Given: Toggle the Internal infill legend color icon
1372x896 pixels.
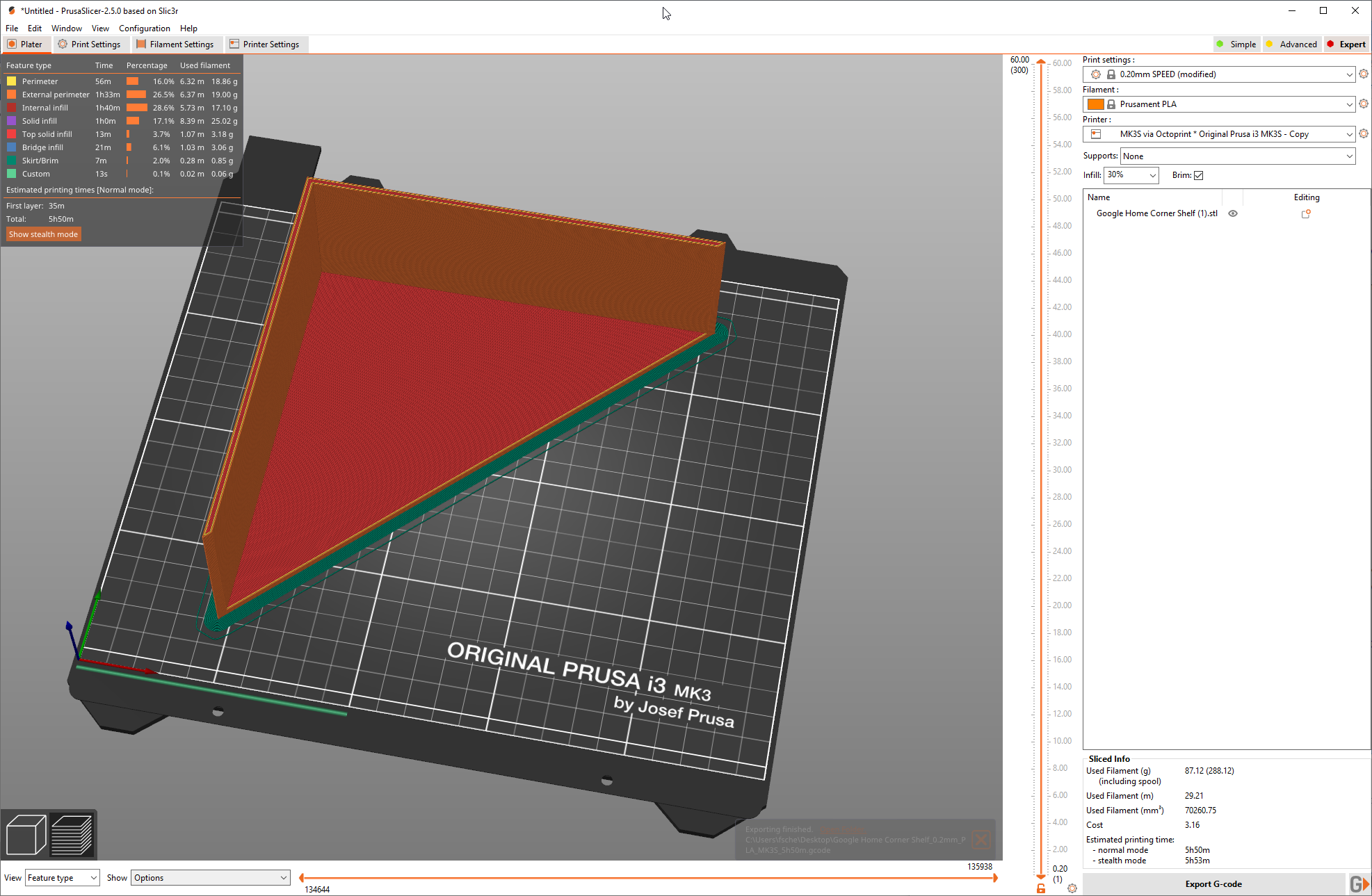Looking at the screenshot, I should [x=12, y=108].
